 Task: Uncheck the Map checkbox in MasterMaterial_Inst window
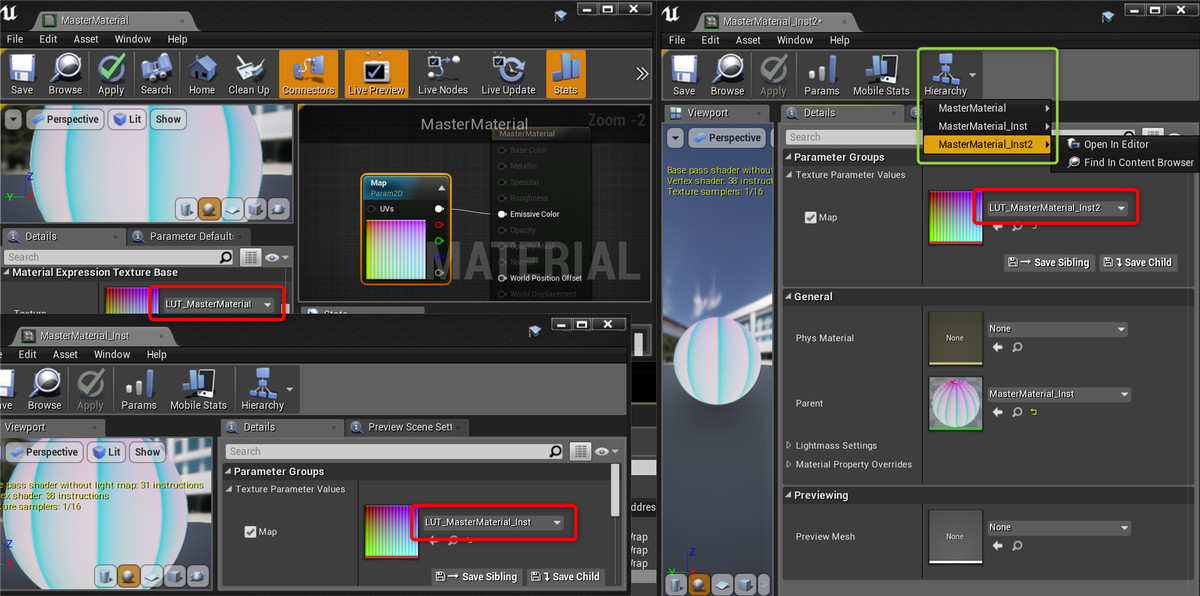250,532
